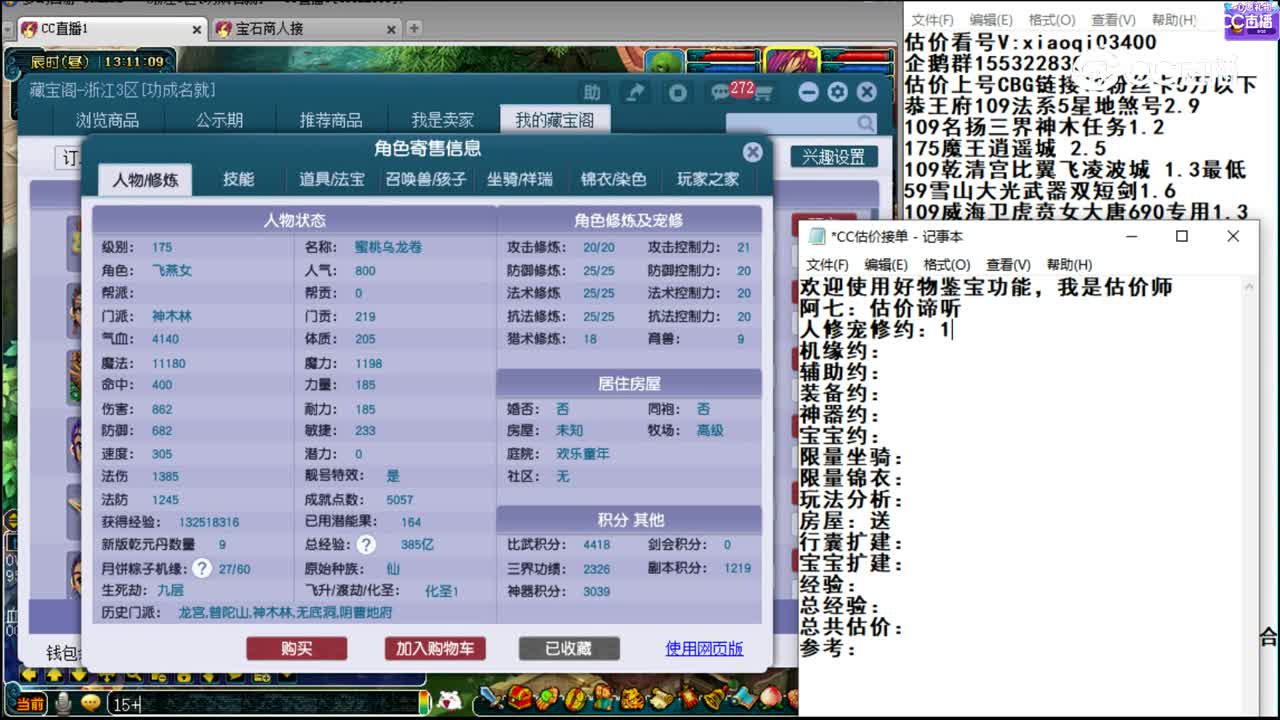Viewport: 1280px width, 720px height.
Task: Switch to the 玩家之家 tab
Action: pyautogui.click(x=708, y=180)
